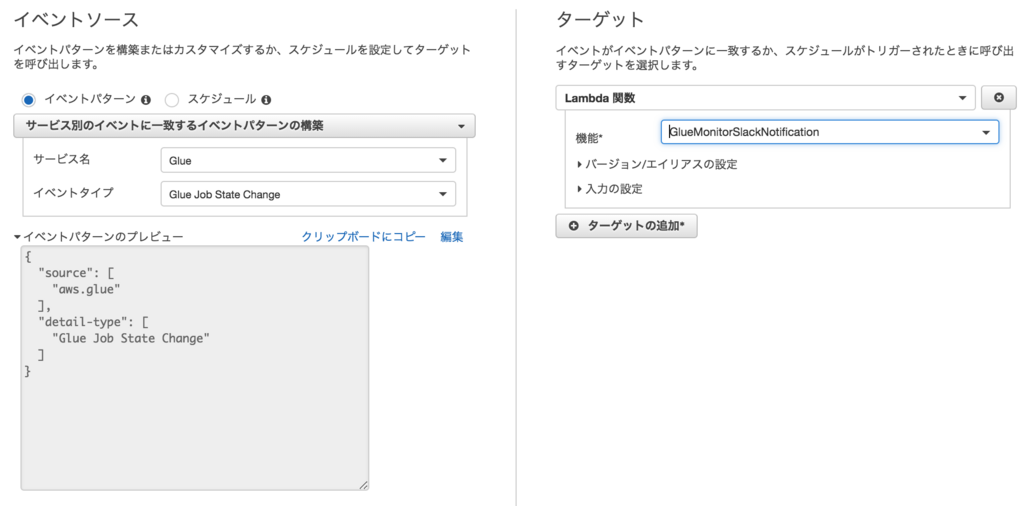Open the Lambda 関数 target type dropdown
The width and height of the screenshot is (1024, 506).
pyautogui.click(x=765, y=98)
